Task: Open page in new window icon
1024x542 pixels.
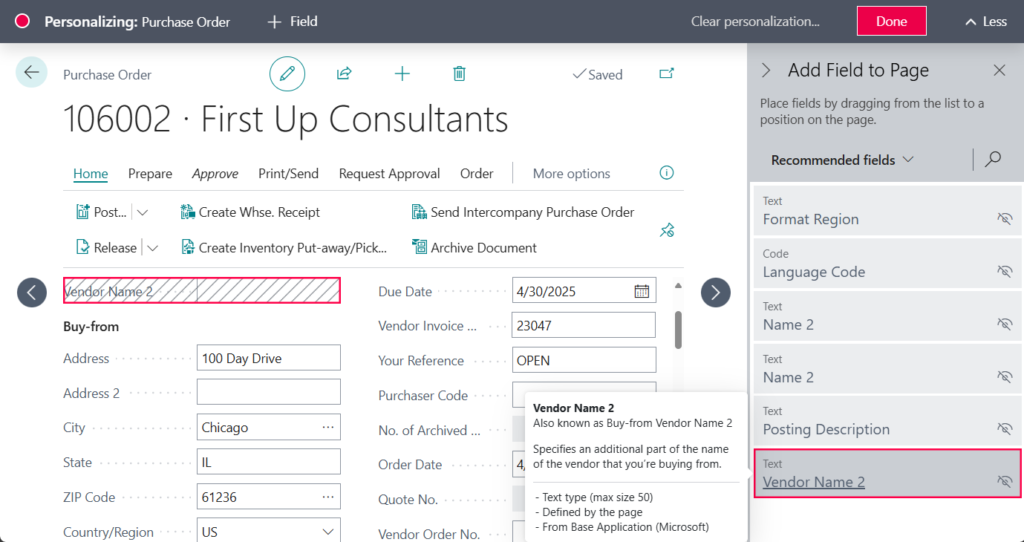Action: [667, 73]
